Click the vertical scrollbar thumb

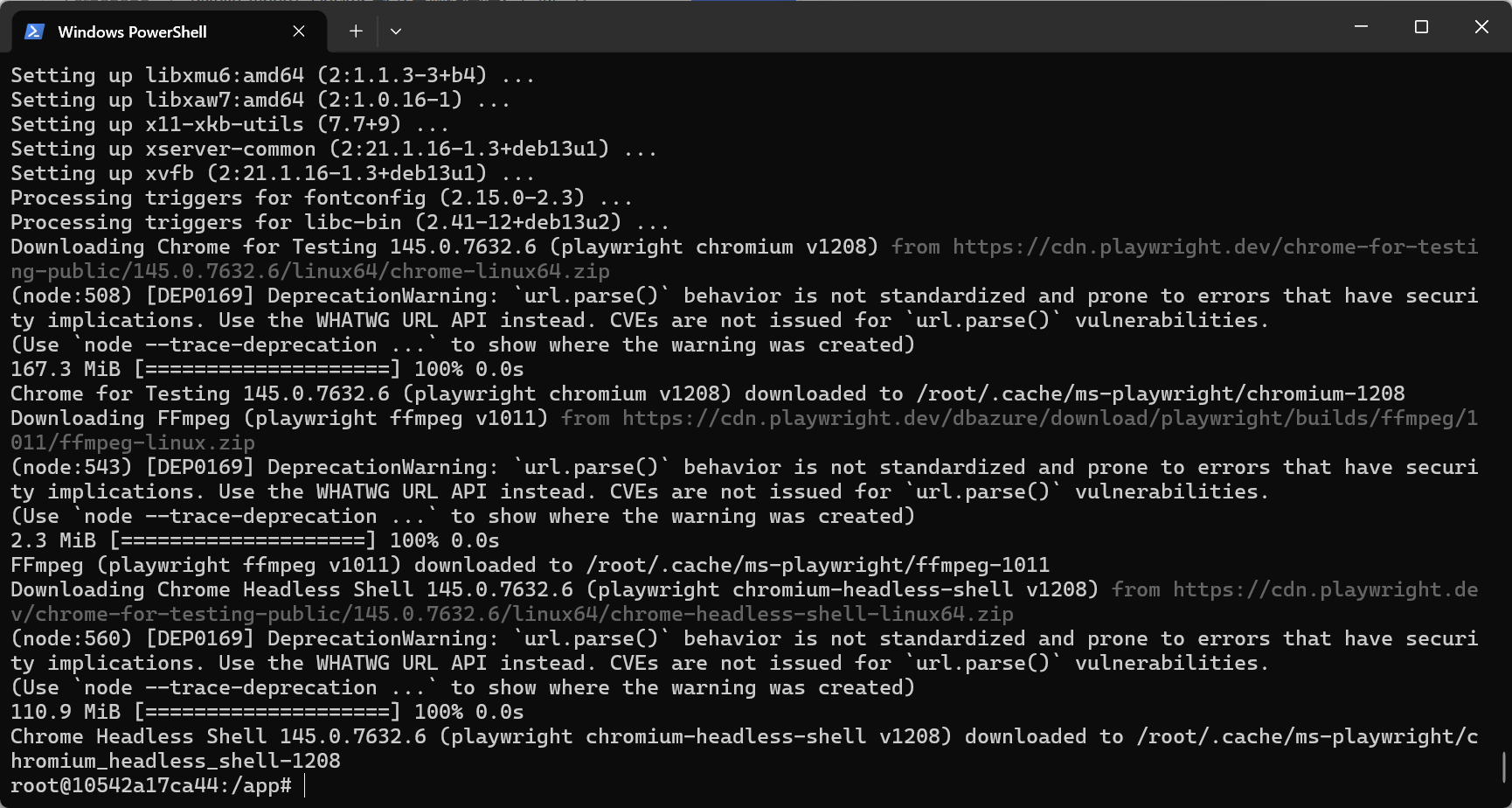coord(1504,767)
